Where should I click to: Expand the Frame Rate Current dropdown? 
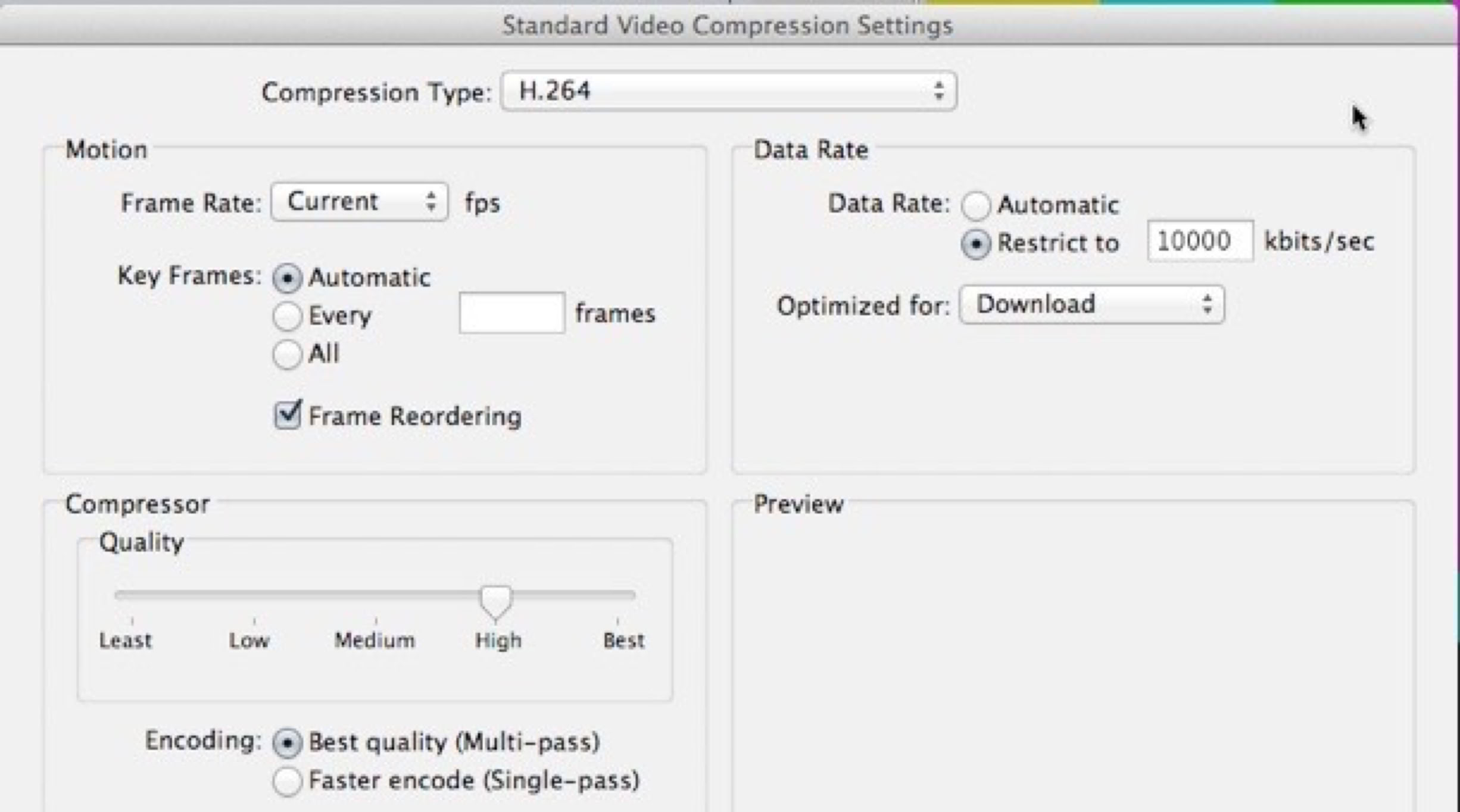click(x=359, y=202)
